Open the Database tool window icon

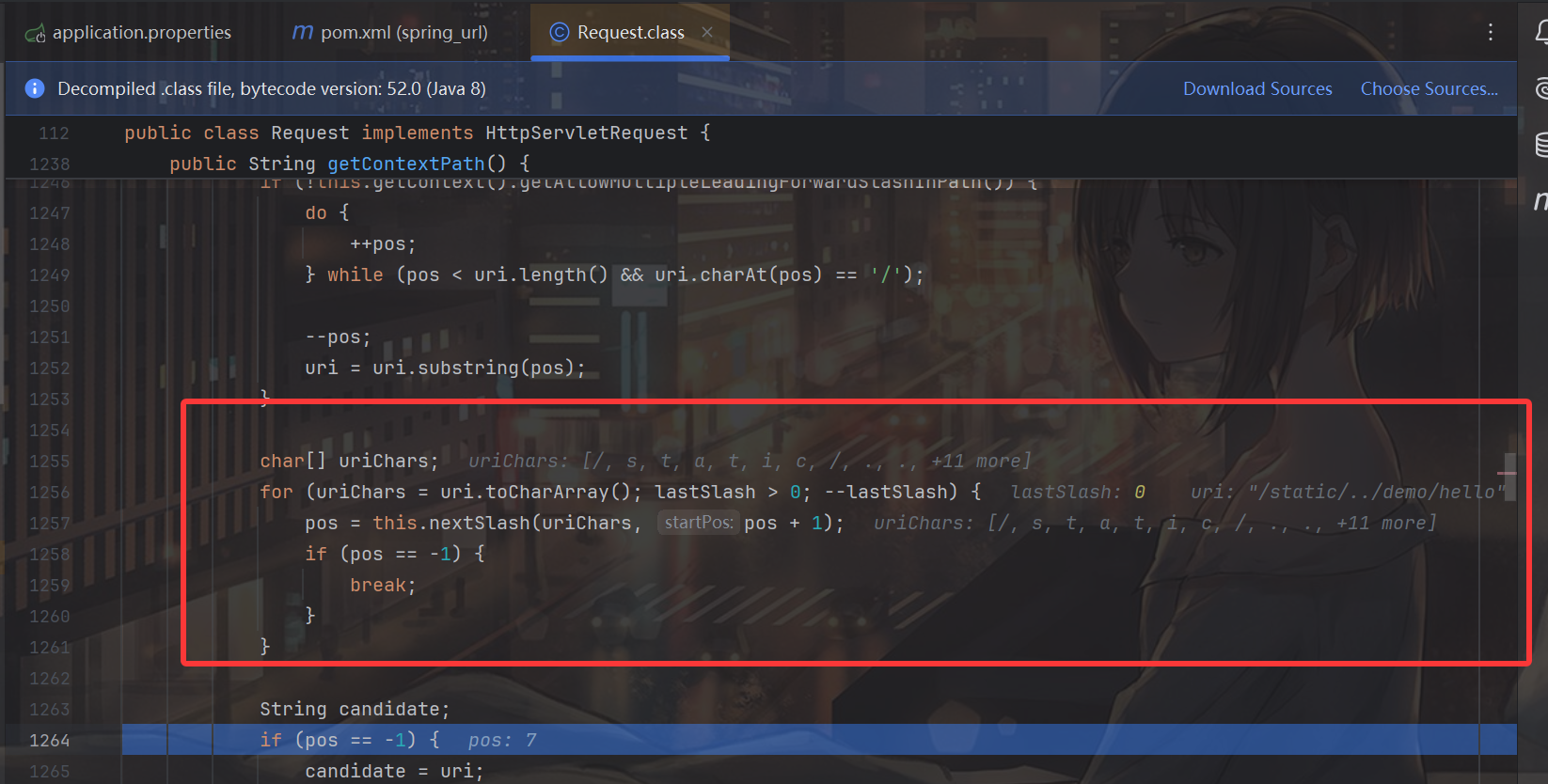[1541, 144]
